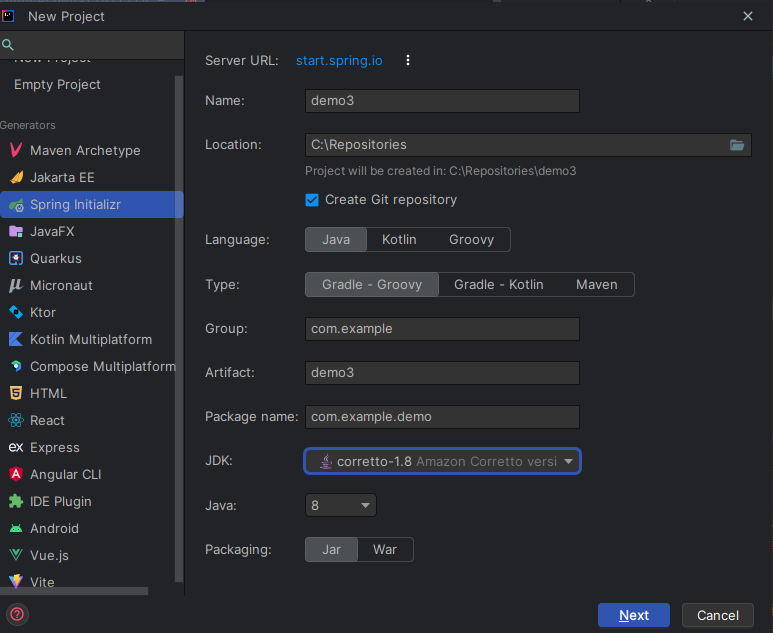Click the Micronaut mu icon
The image size is (773, 633).
click(x=16, y=285)
